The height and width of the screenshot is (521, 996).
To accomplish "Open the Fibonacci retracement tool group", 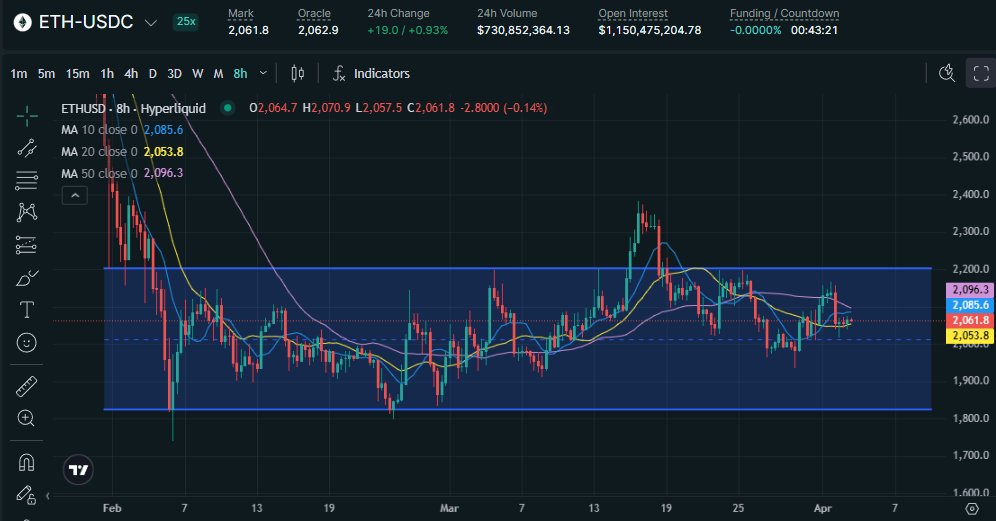I will tap(27, 180).
